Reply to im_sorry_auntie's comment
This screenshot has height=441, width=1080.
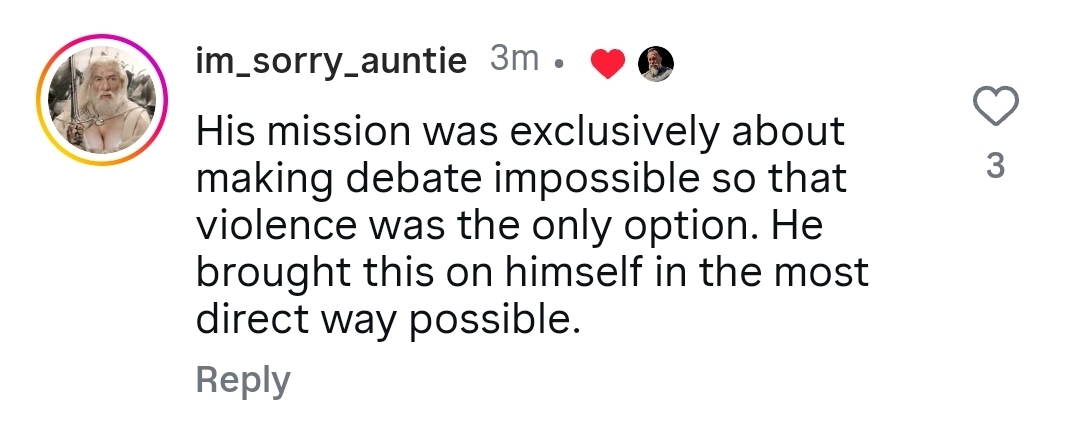(x=243, y=379)
